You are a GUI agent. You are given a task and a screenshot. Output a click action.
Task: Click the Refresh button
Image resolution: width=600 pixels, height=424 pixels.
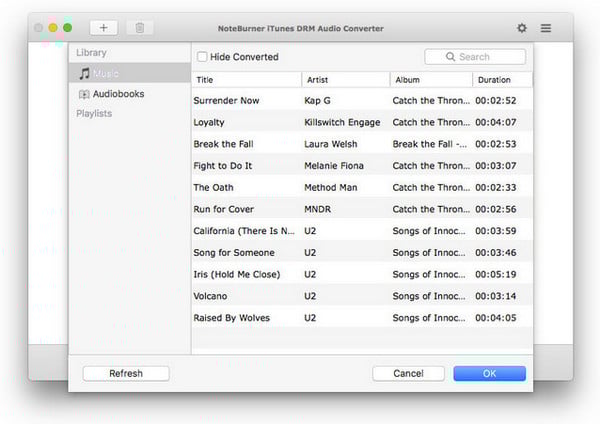(126, 373)
